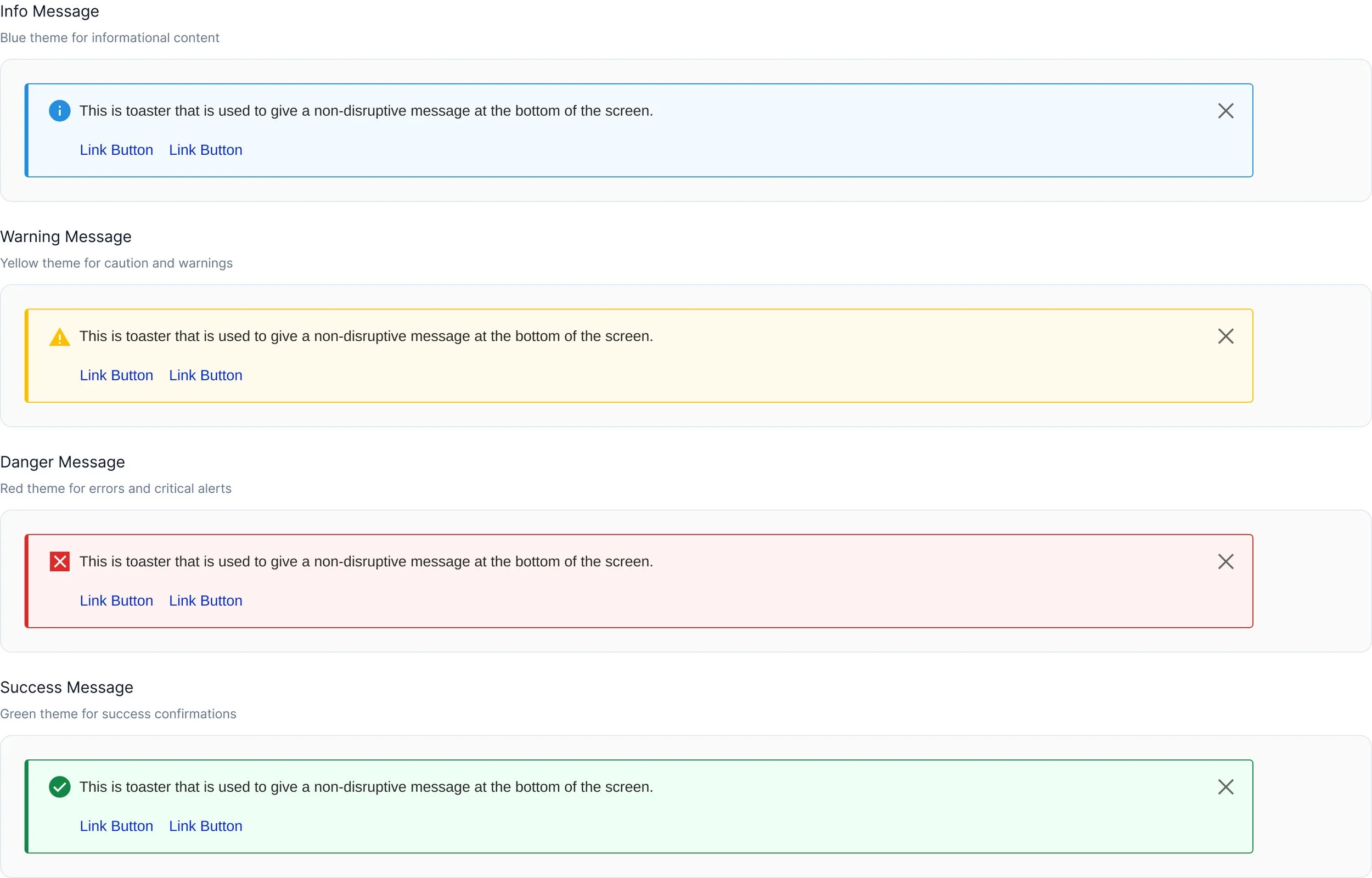Follow second Link Button in success message
This screenshot has width=1372, height=878.
(206, 825)
